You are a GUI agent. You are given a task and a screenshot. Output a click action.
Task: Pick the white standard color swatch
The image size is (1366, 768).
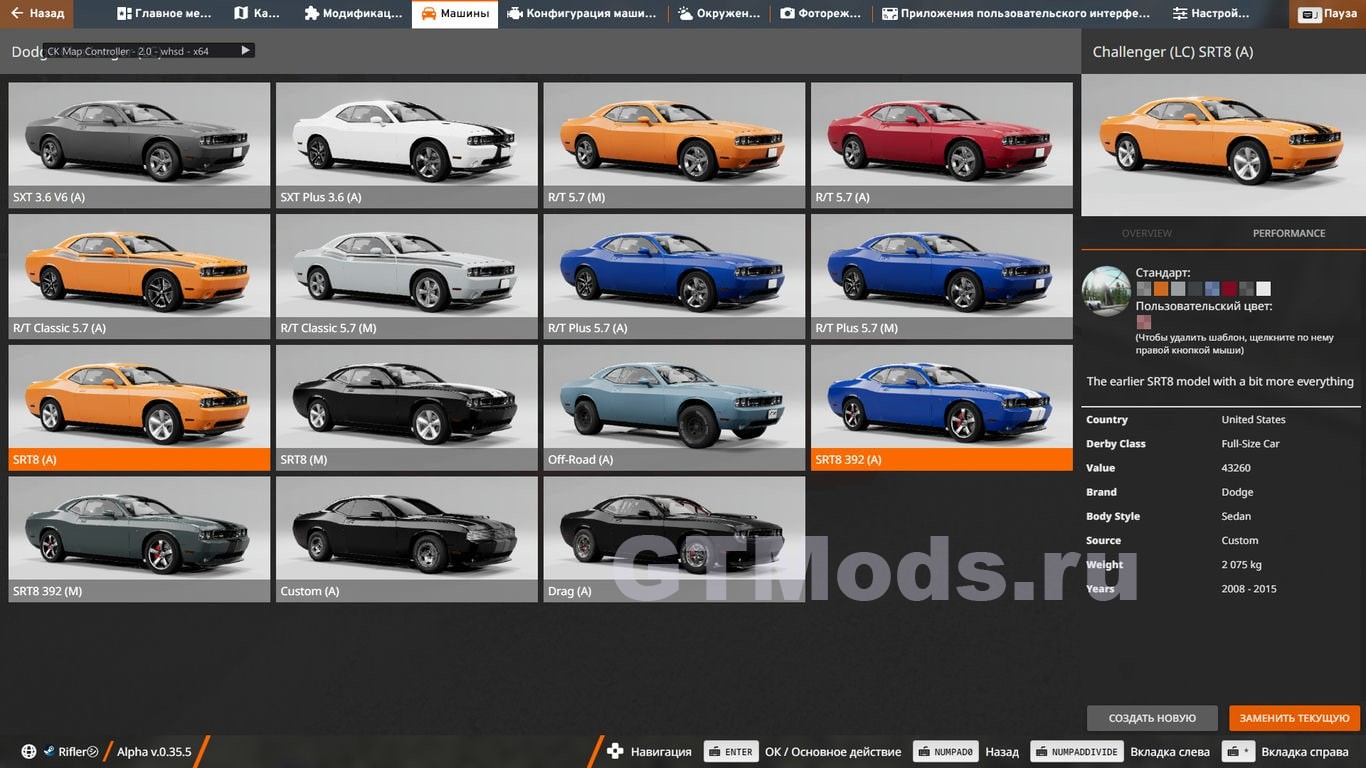click(1263, 289)
